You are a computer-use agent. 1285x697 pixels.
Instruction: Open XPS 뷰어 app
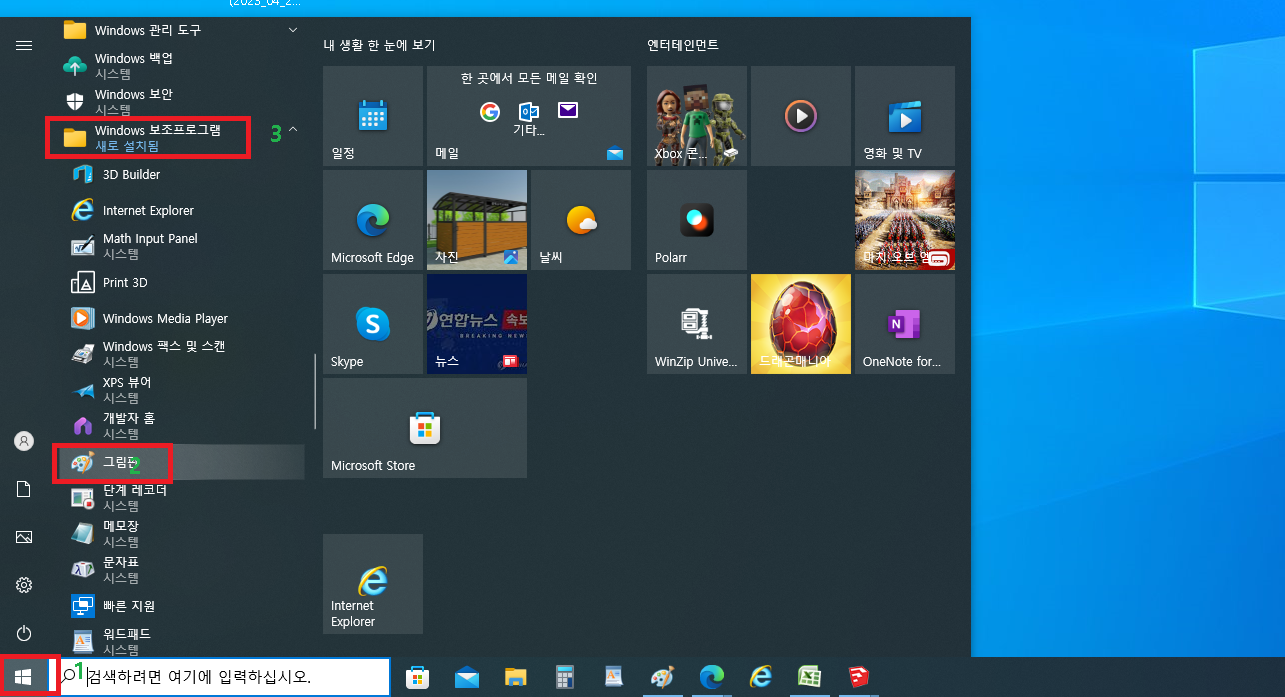tap(180, 390)
